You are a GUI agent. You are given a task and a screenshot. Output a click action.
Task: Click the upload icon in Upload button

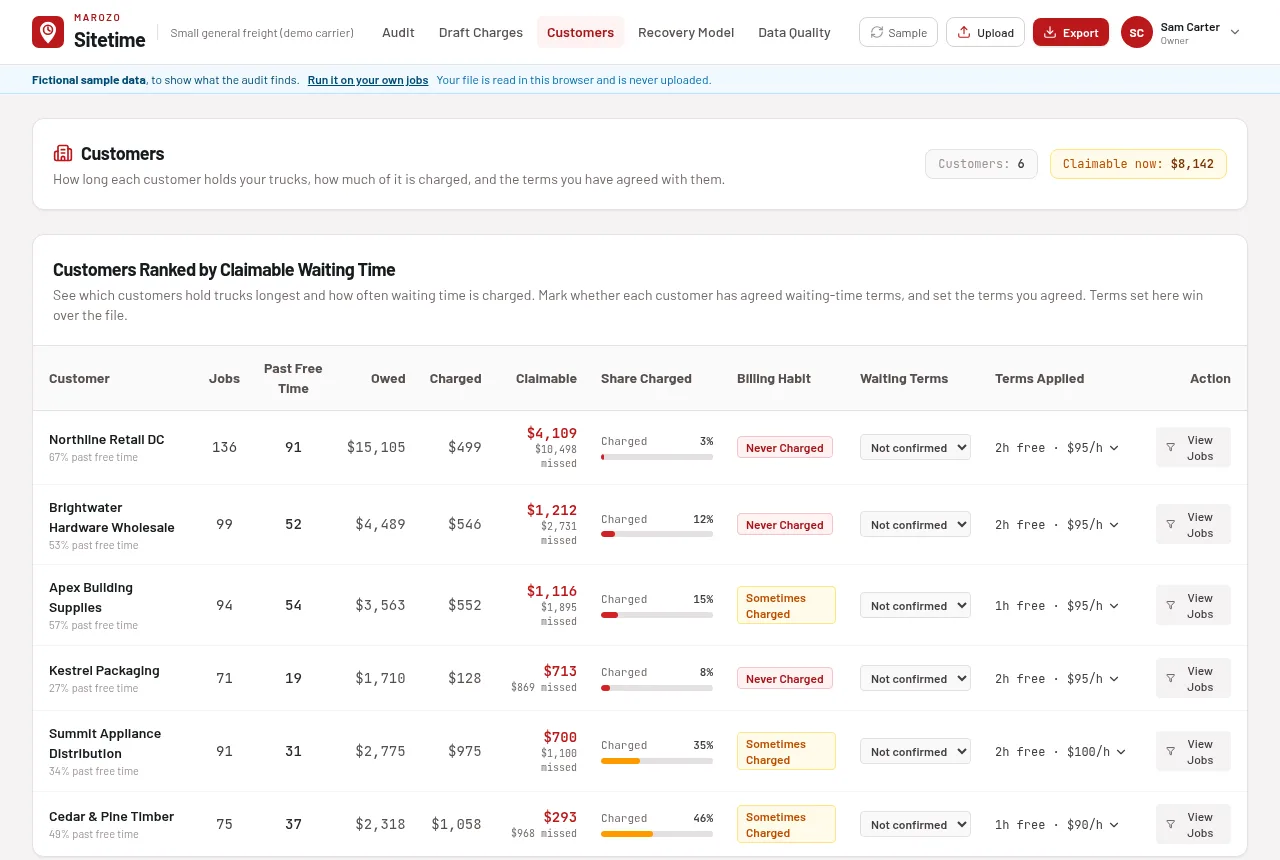click(964, 33)
